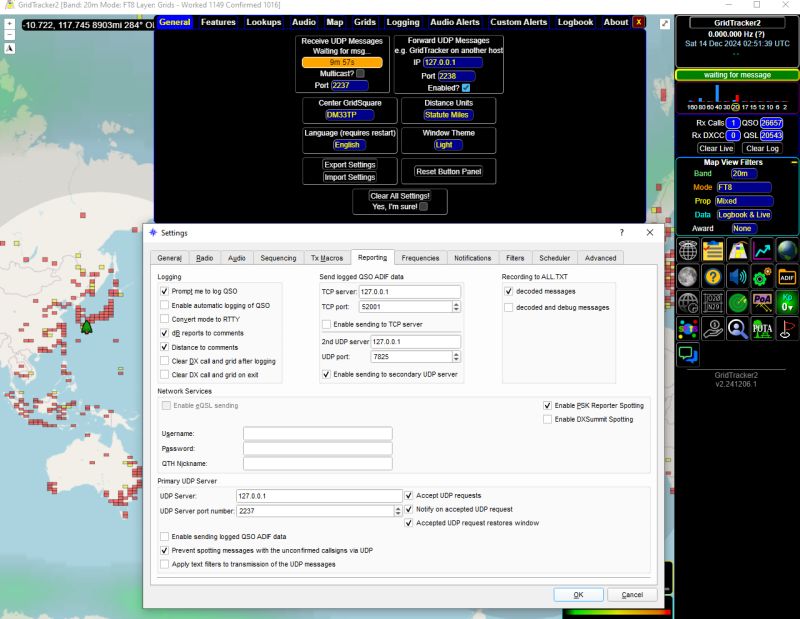Open the Advanced tab in Settings
The height and width of the screenshot is (619, 800).
coord(601,258)
